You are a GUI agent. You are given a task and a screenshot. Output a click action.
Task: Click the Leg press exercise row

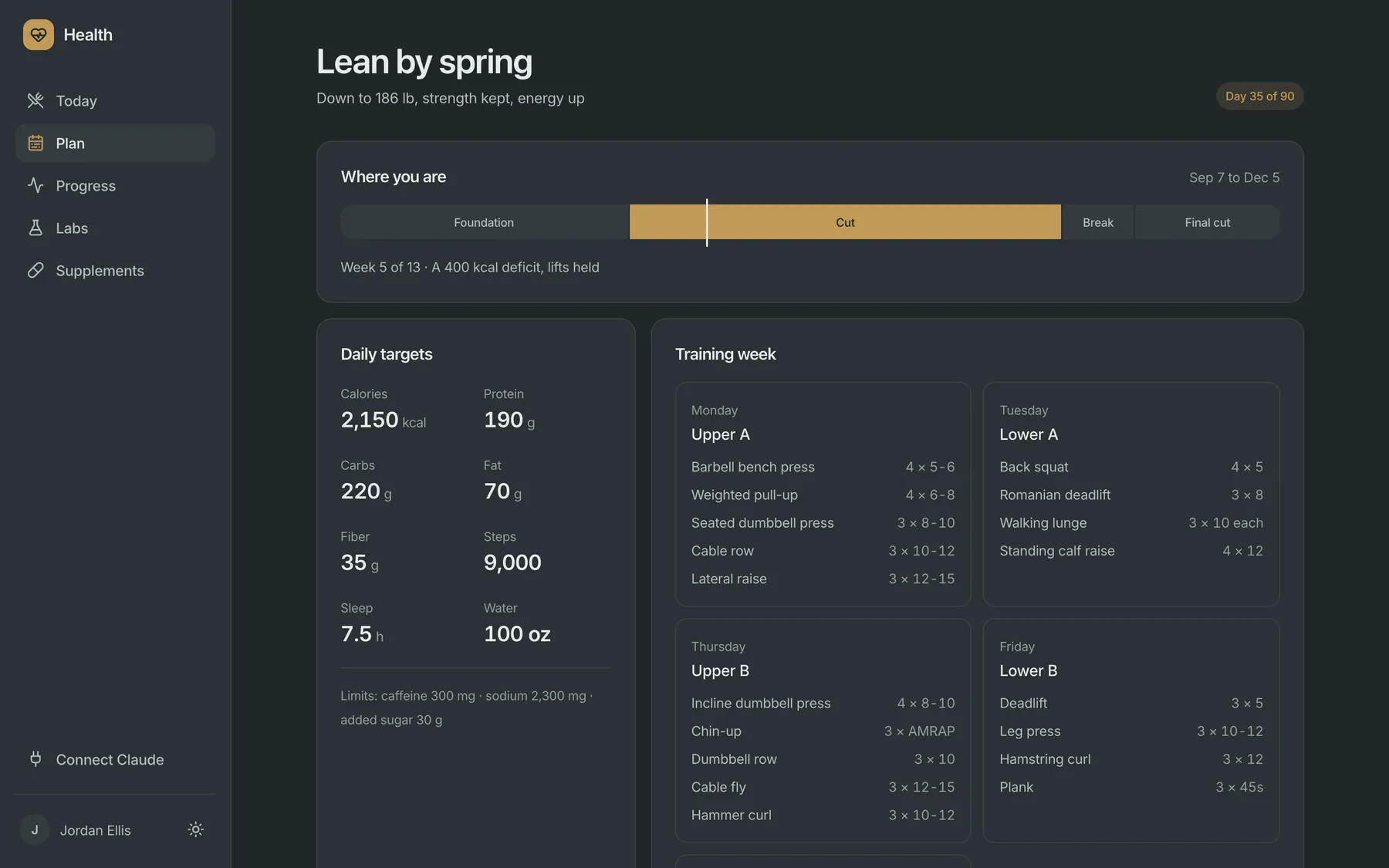tap(1131, 731)
